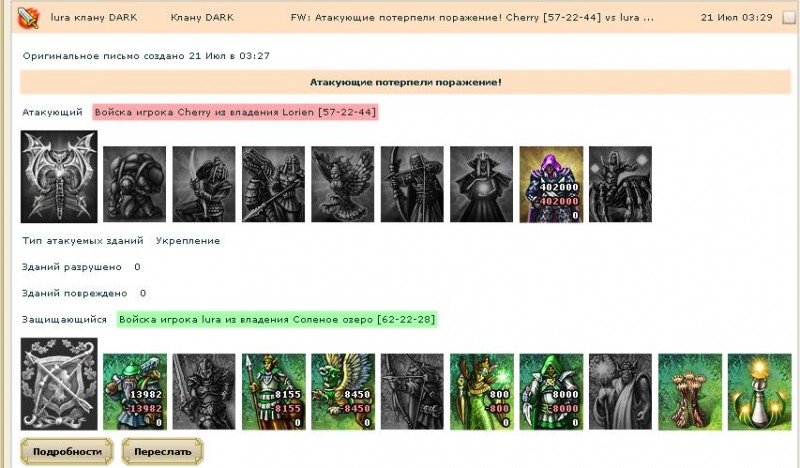The height and width of the screenshot is (468, 800).
Task: Select the elf spearman unit showing 8155
Action: pyautogui.click(x=273, y=391)
